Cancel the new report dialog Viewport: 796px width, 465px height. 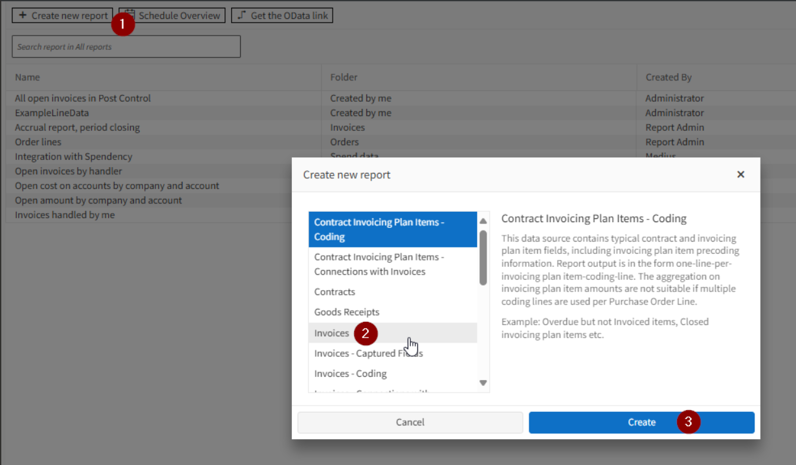point(410,422)
